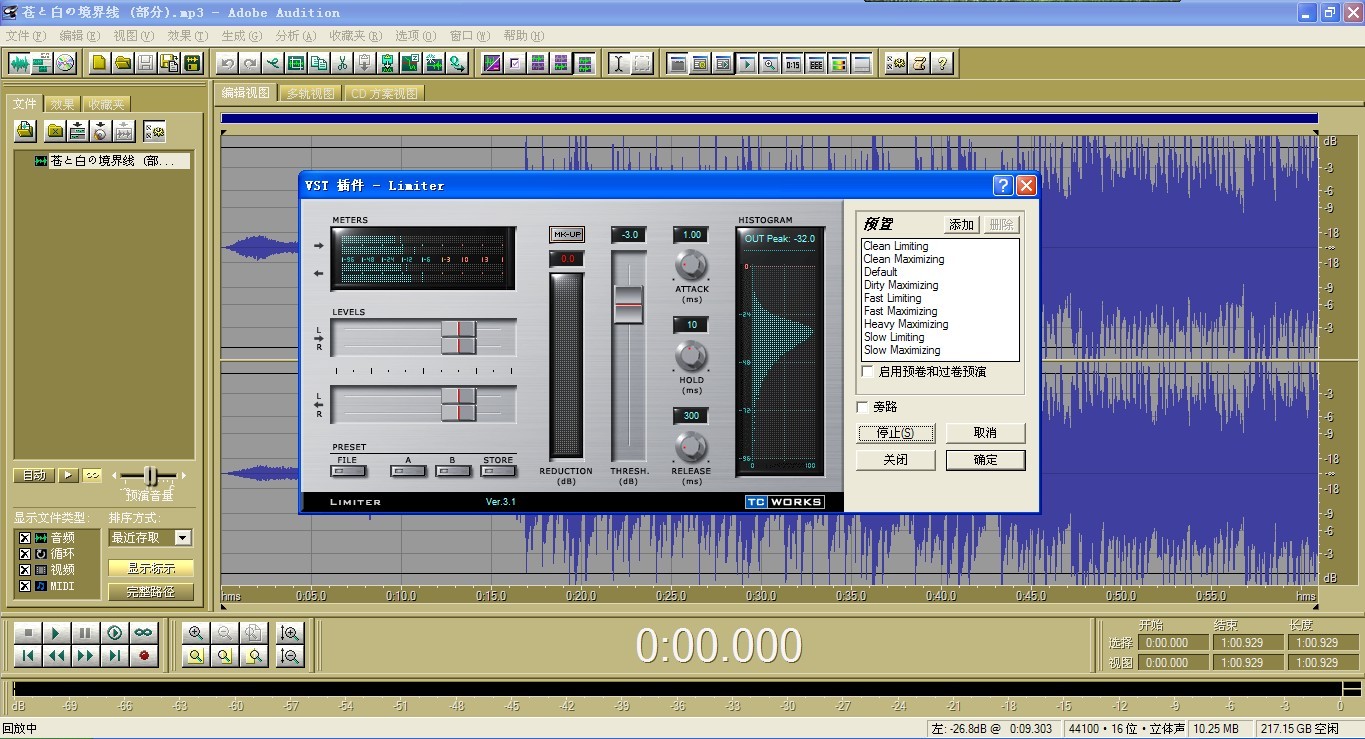Click the 确定 OK button
Image resolution: width=1365 pixels, height=739 pixels.
click(x=985, y=460)
